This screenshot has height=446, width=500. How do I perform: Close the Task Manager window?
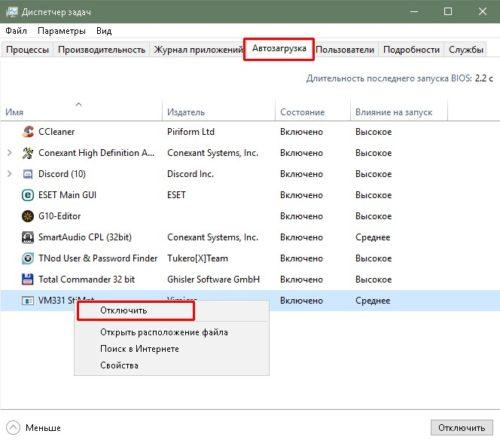coord(482,12)
